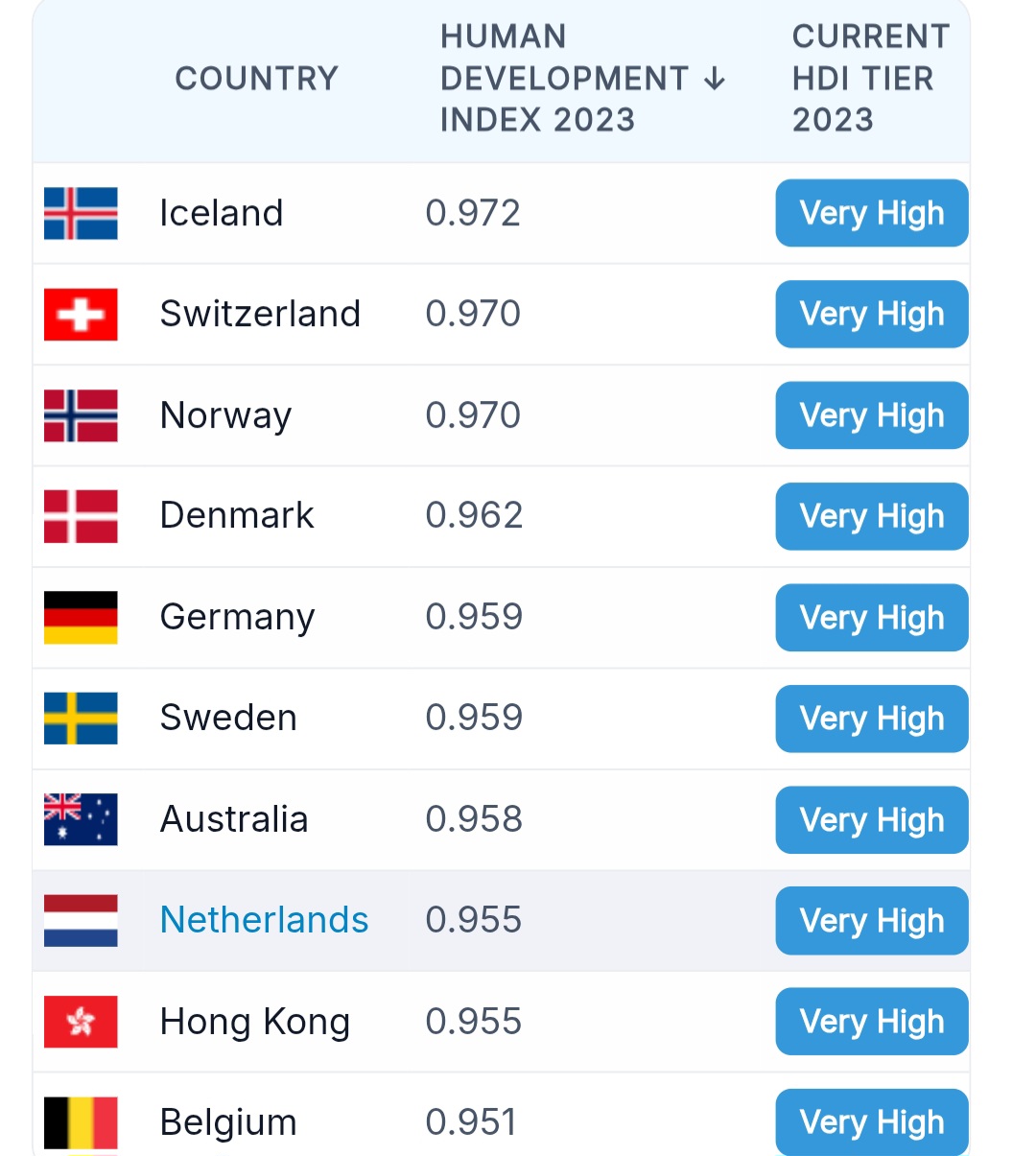Viewport: 1036px width, 1156px height.
Task: Click the Iceland flag icon
Action: (81, 213)
